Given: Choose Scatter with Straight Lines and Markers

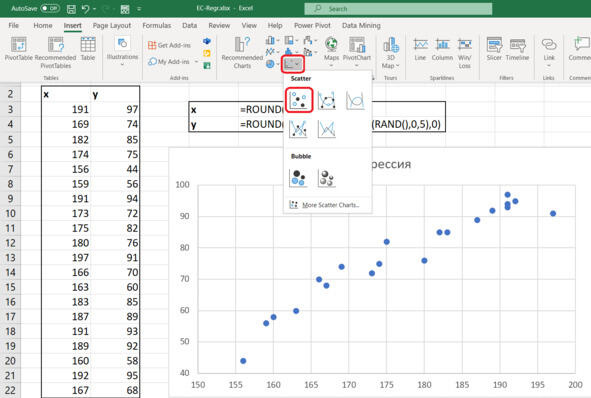Looking at the screenshot, I should (x=298, y=129).
